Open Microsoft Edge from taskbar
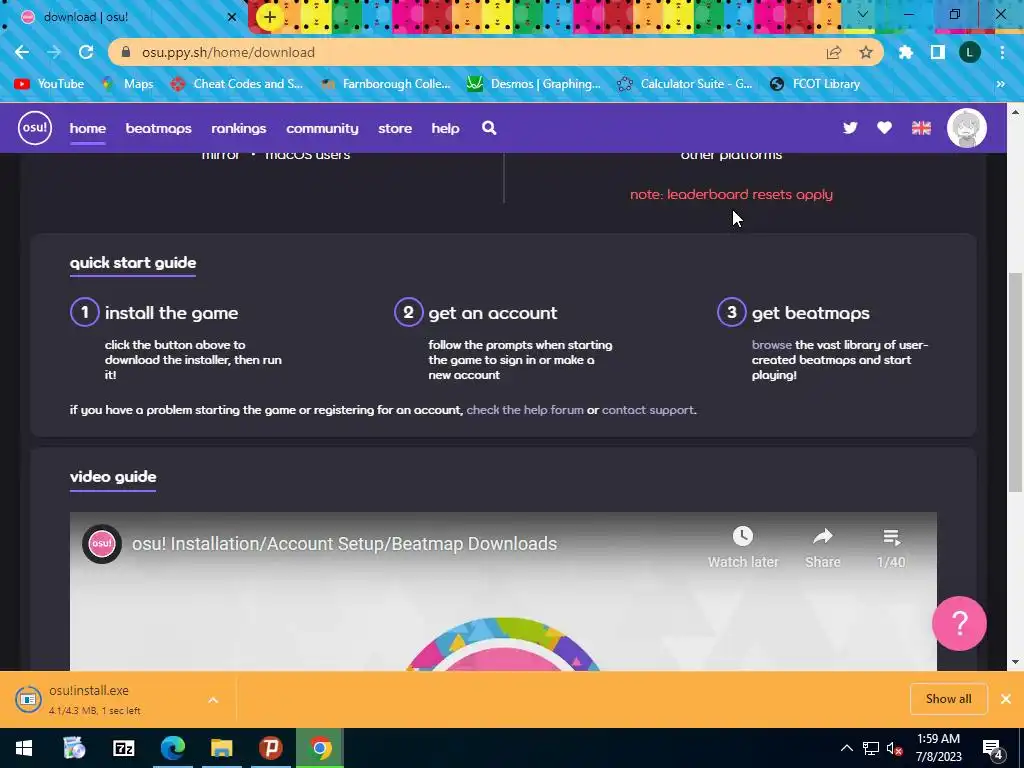Viewport: 1024px width, 768px height. click(172, 748)
